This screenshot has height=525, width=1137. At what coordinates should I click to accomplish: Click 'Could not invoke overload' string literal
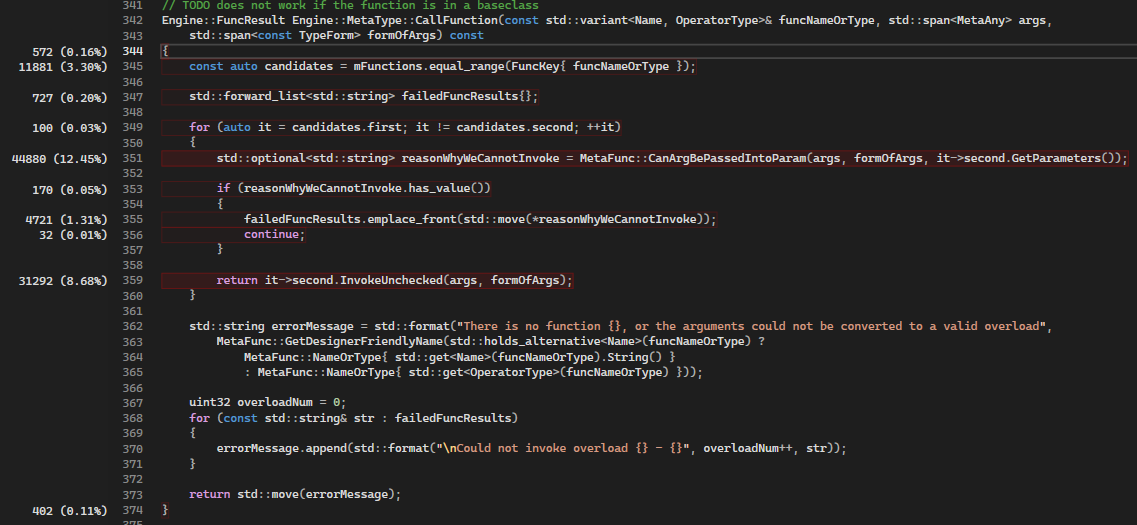click(x=563, y=449)
